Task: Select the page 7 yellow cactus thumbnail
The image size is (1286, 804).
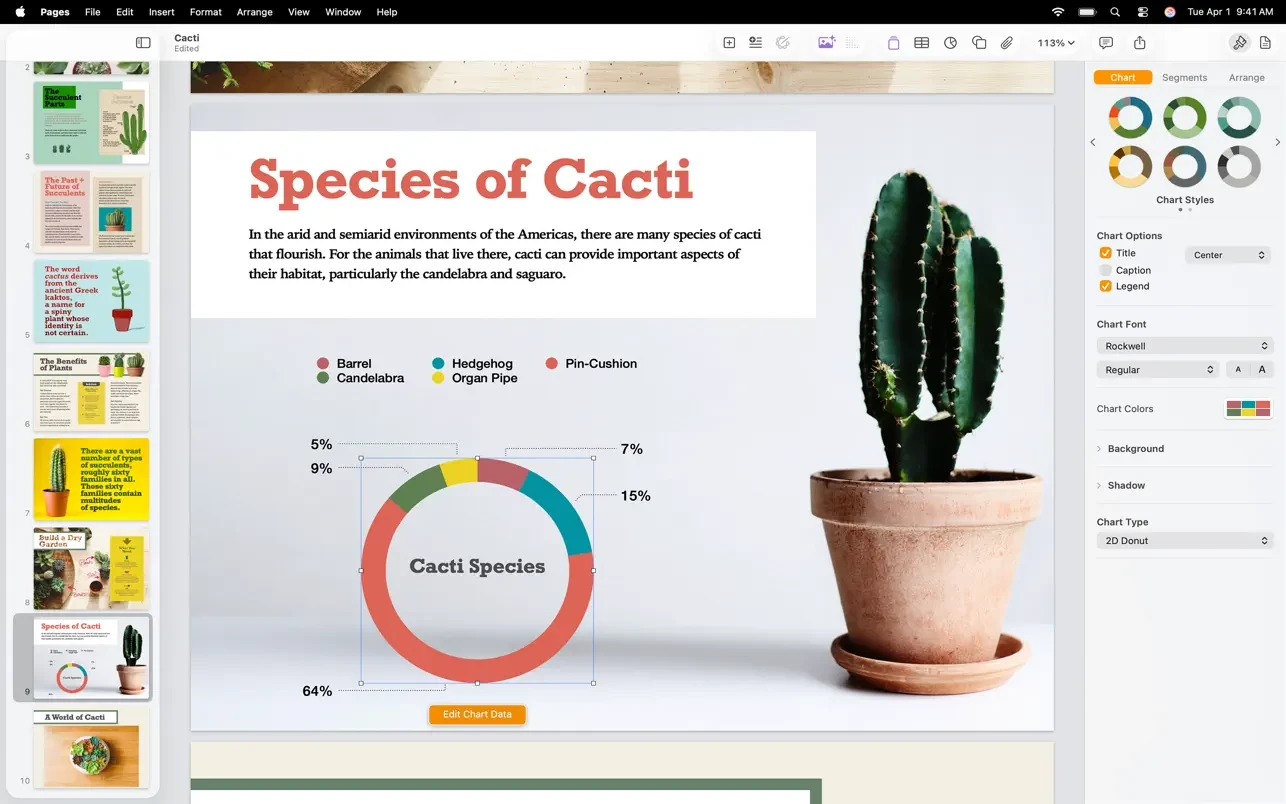Action: coord(91,479)
